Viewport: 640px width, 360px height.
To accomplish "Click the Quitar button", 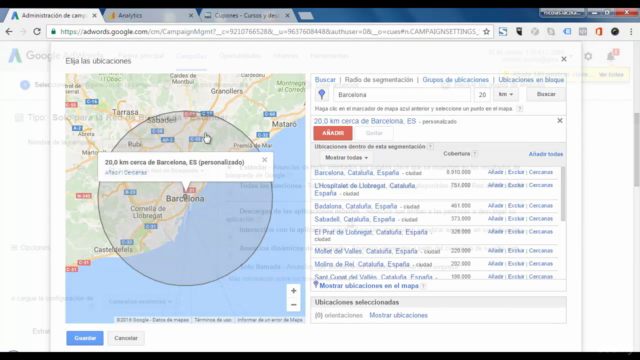I will (x=374, y=133).
